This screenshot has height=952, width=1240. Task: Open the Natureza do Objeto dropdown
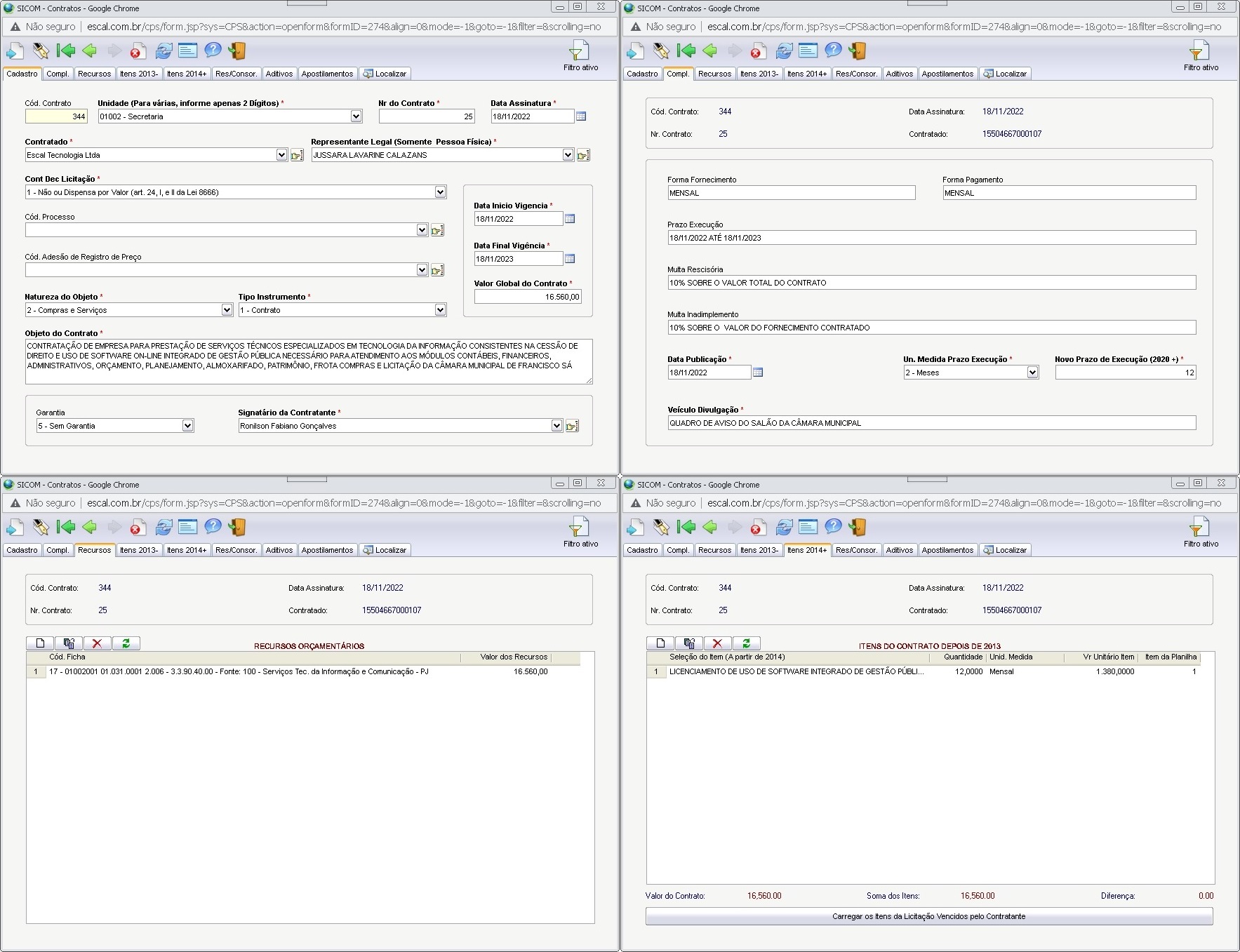227,310
